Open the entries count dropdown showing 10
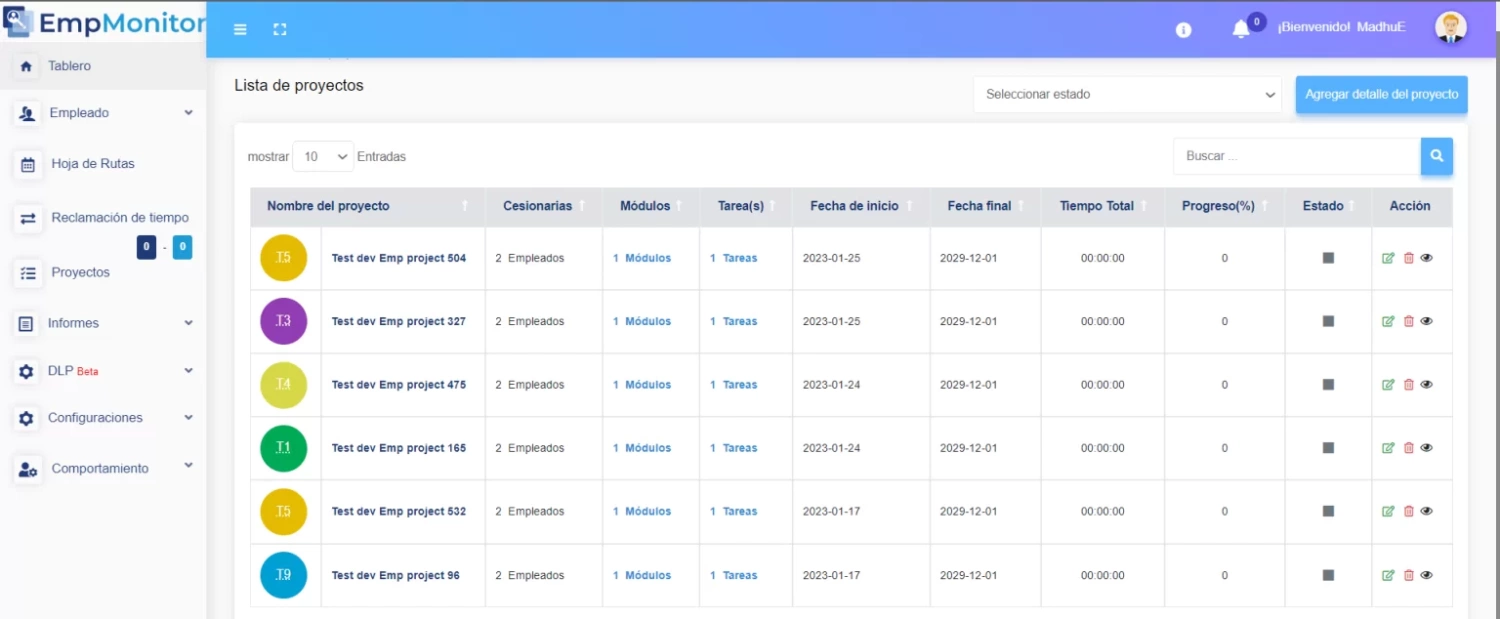Screen dimensions: 1500x619 pos(323,157)
